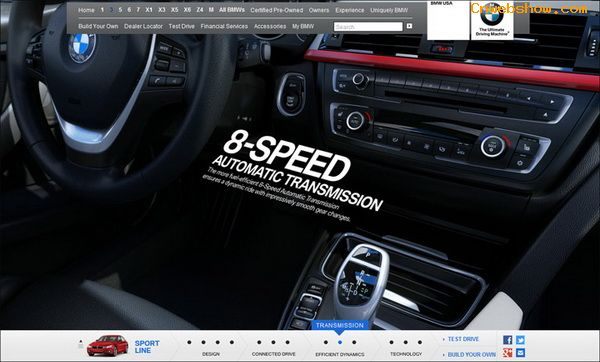
Task: Open All BMWs in navigation
Action: coord(232,10)
